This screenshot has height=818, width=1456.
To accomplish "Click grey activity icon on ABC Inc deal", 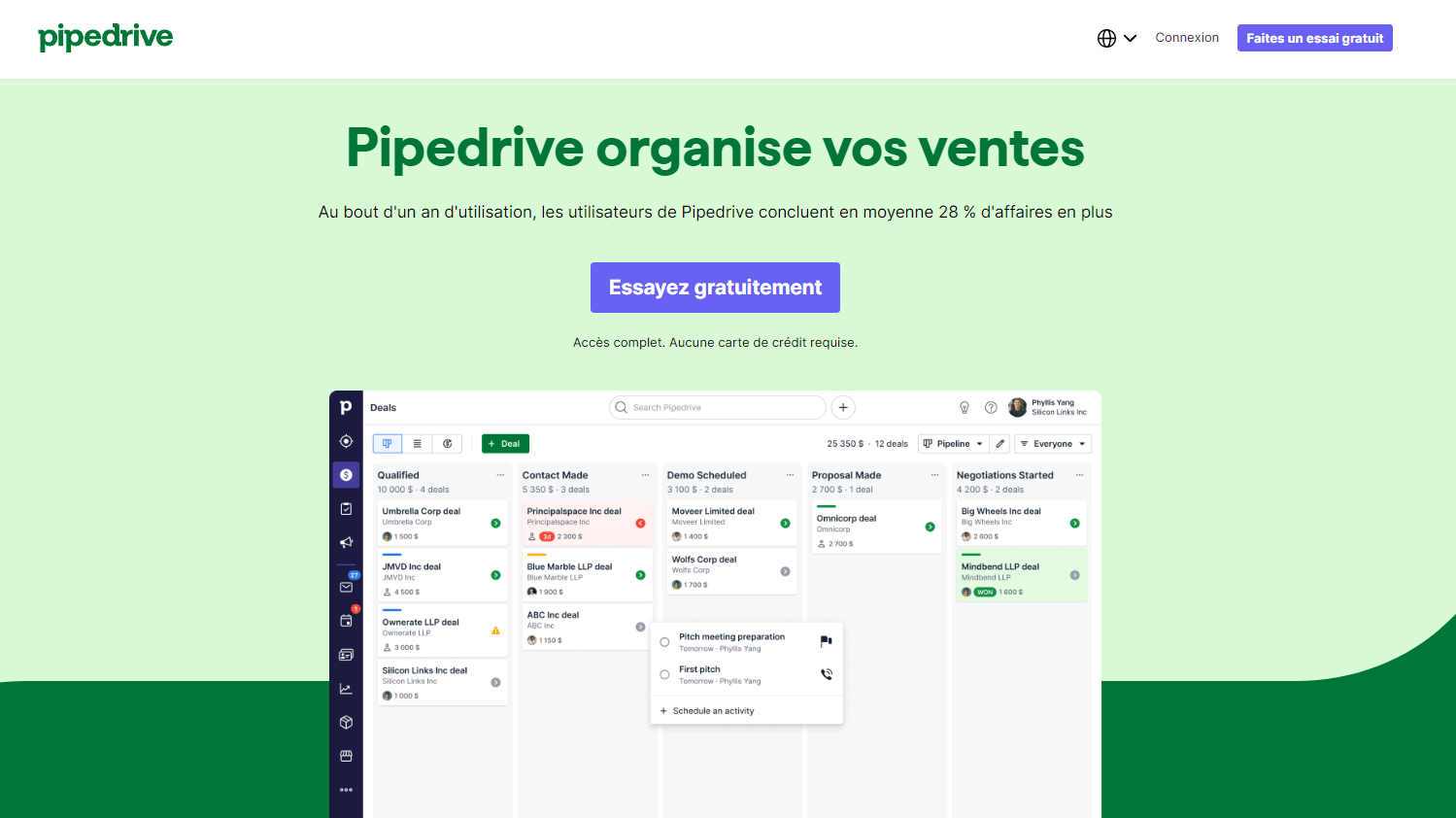I will 640,627.
